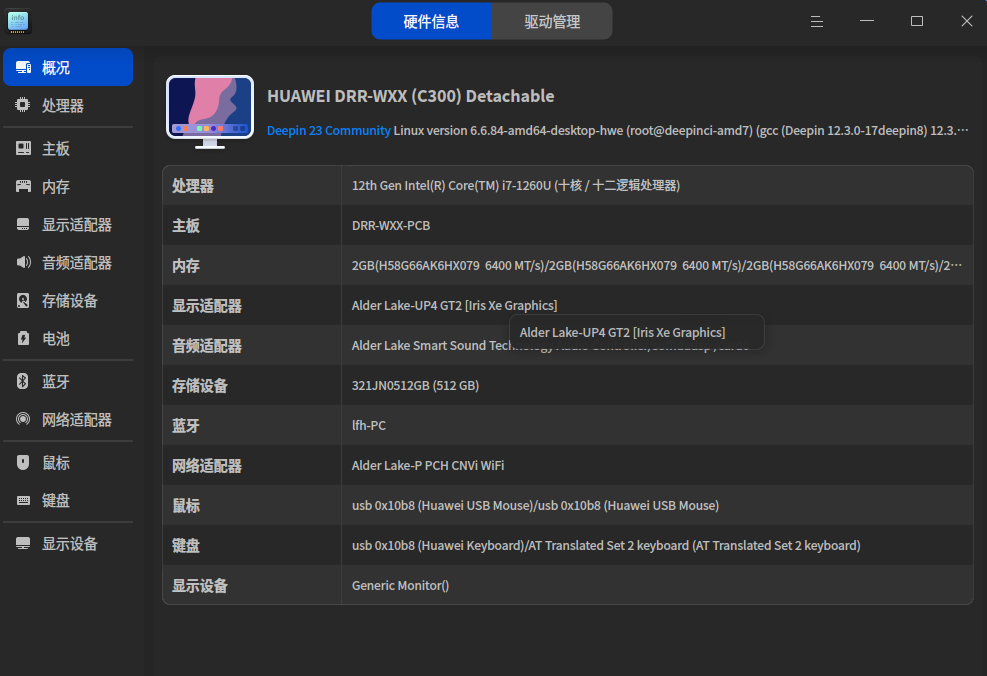This screenshot has height=676, width=987.
Task: Open the 存储设备 storage disk icon
Action: coord(23,301)
